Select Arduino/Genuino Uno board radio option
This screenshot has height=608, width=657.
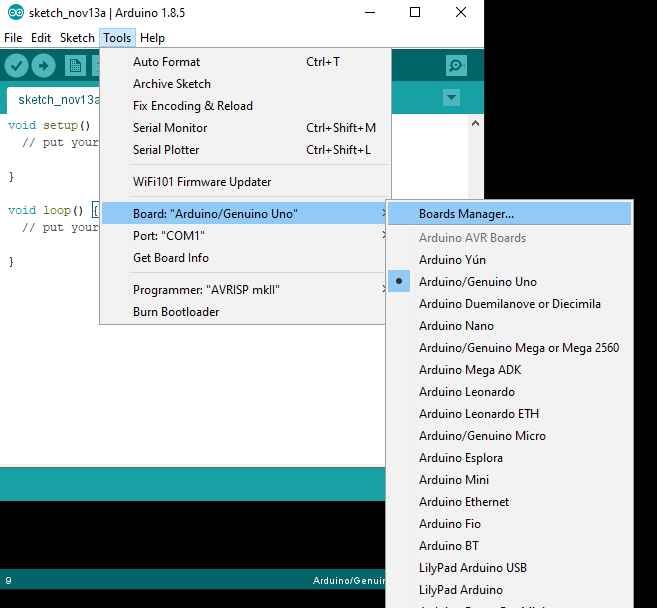pos(510,282)
